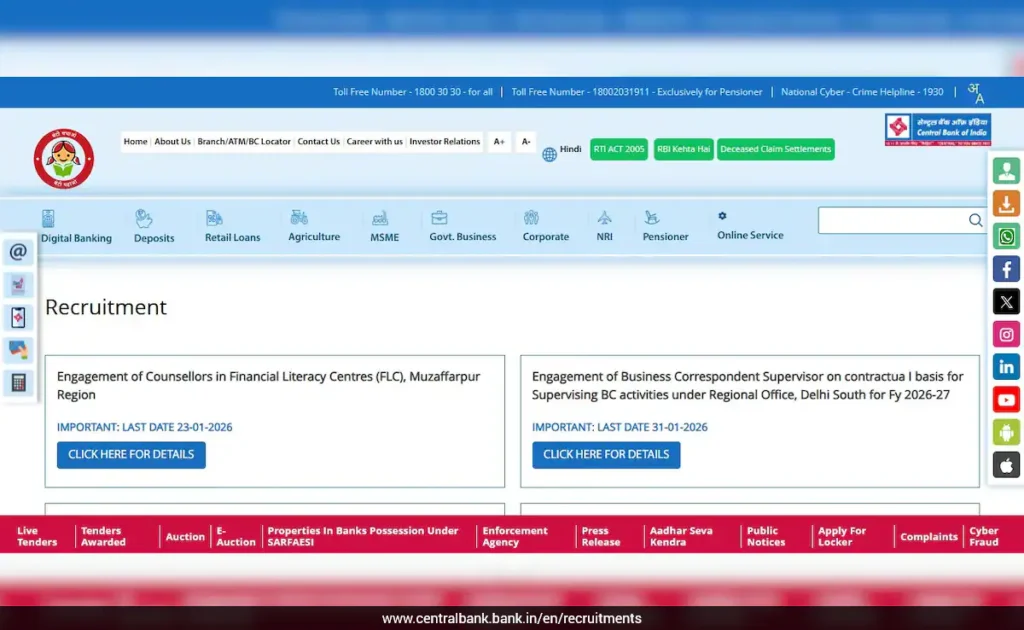Click the Facebook icon in right sidebar
This screenshot has width=1024, height=630.
tap(1006, 269)
